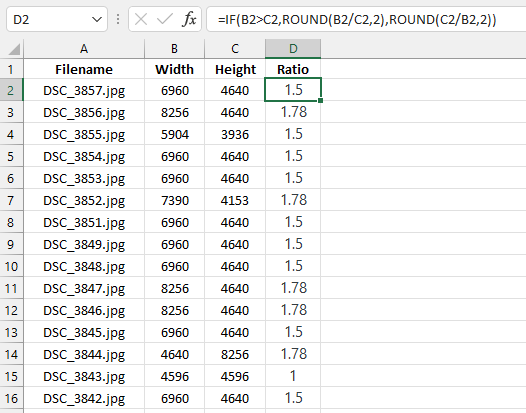Viewport: 526px width, 413px height.
Task: Click the fill handle of cell D2
Action: (x=321, y=100)
